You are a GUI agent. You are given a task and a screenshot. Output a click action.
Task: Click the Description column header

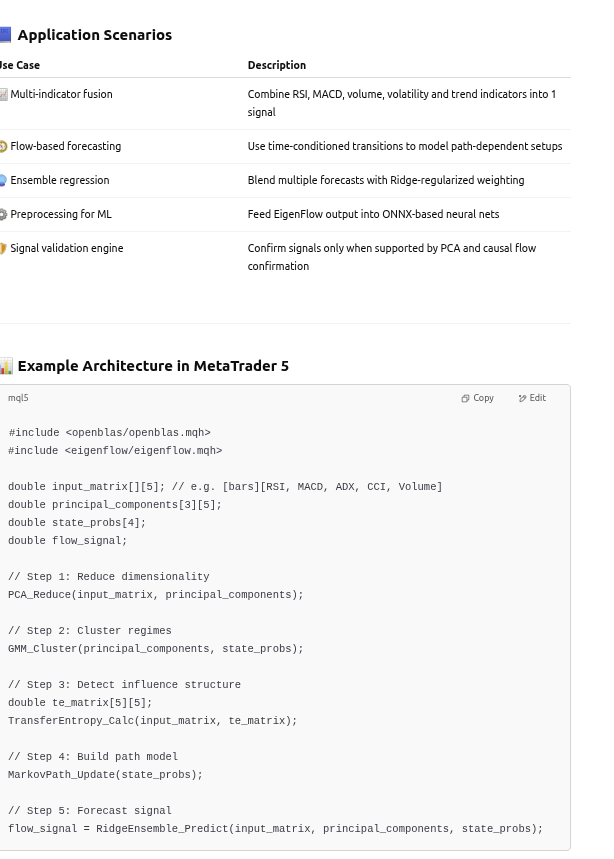(x=277, y=65)
